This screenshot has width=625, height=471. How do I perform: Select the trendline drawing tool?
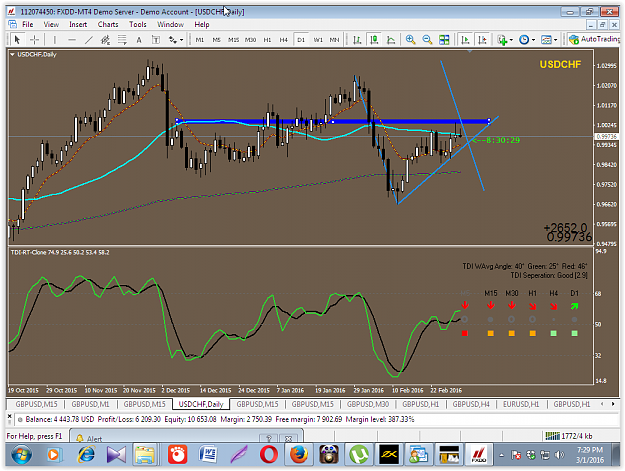pos(88,39)
